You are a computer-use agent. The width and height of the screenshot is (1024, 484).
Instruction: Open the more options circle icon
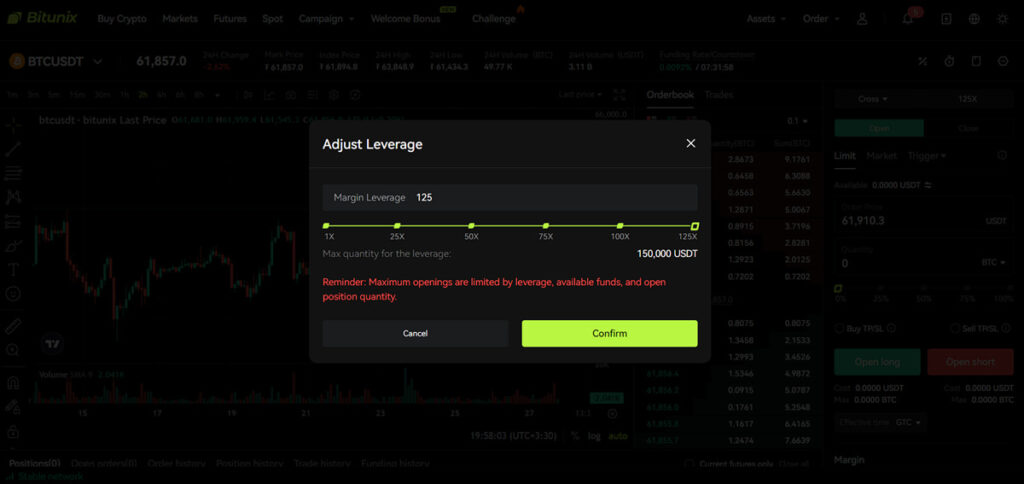pyautogui.click(x=1004, y=61)
